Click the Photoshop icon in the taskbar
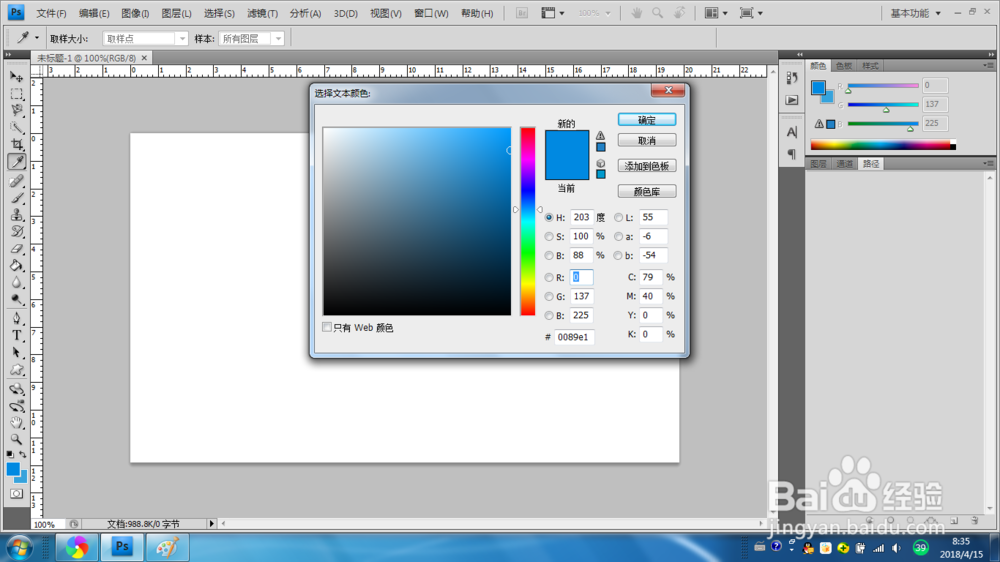1000x562 pixels. [122, 547]
